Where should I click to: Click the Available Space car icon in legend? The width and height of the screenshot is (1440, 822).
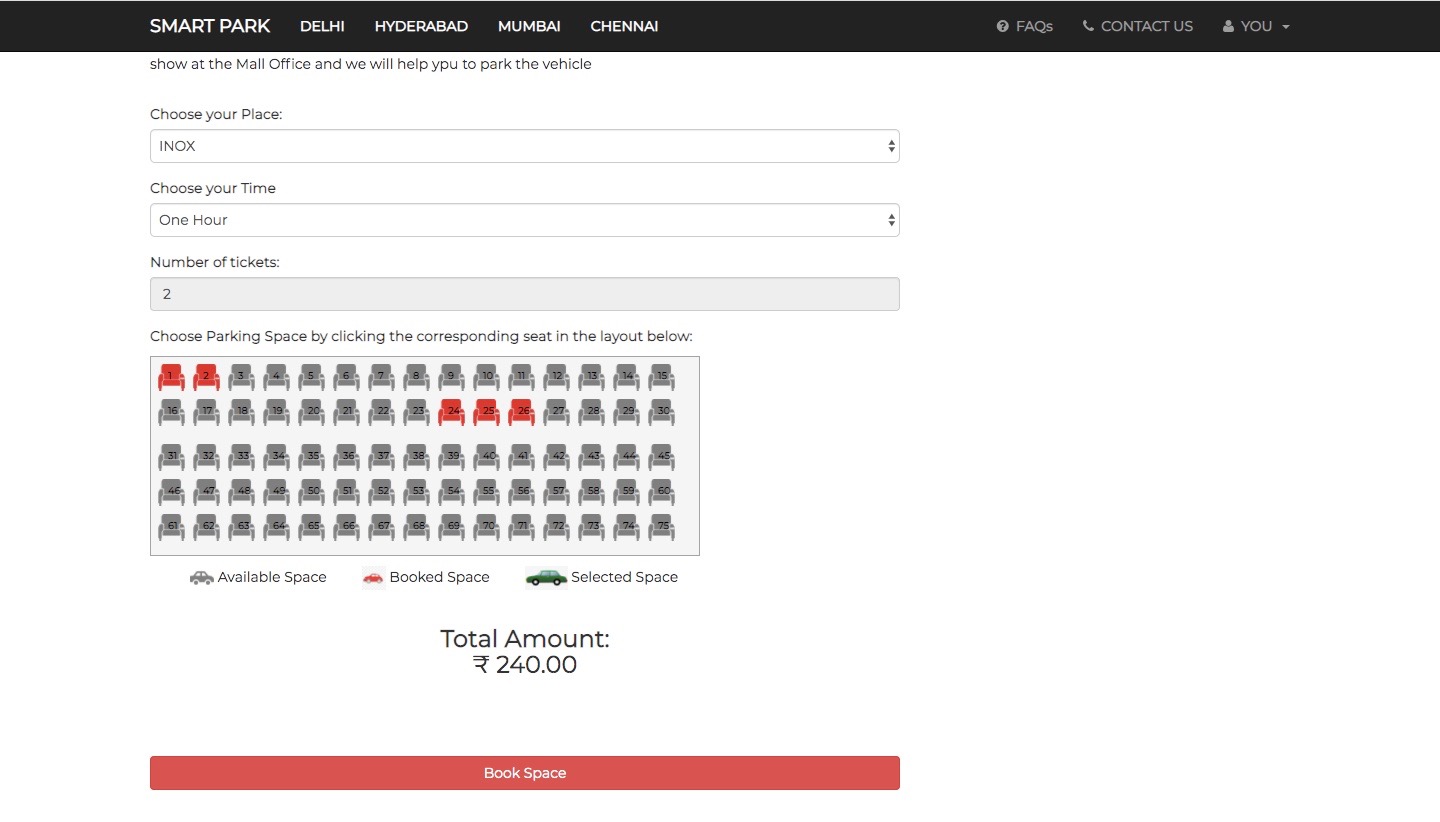(200, 577)
